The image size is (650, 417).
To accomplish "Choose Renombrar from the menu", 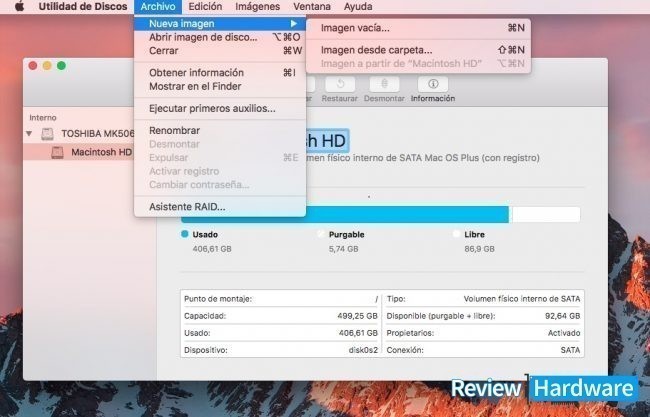I will [220, 130].
